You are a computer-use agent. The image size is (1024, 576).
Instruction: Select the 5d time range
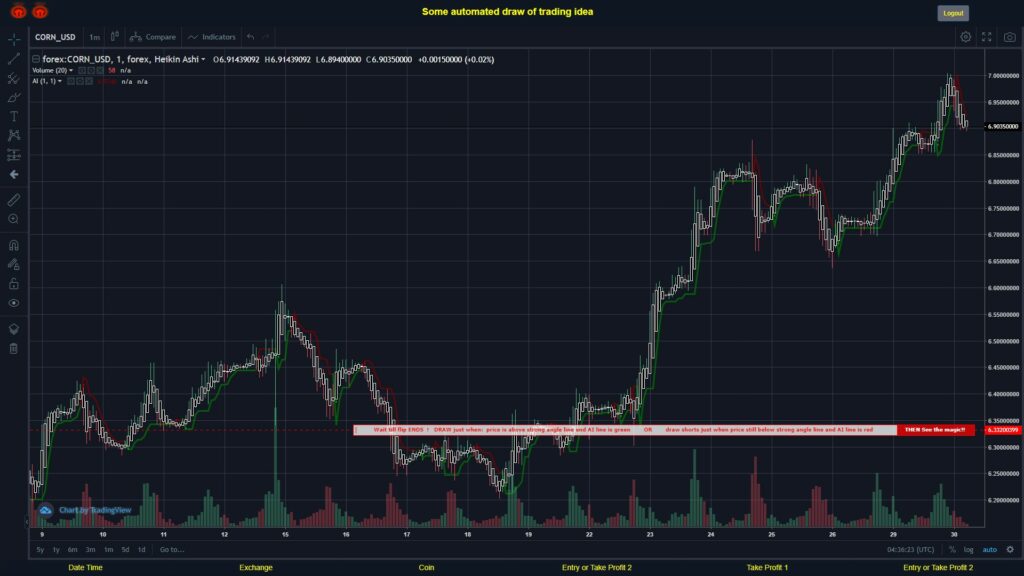125,550
